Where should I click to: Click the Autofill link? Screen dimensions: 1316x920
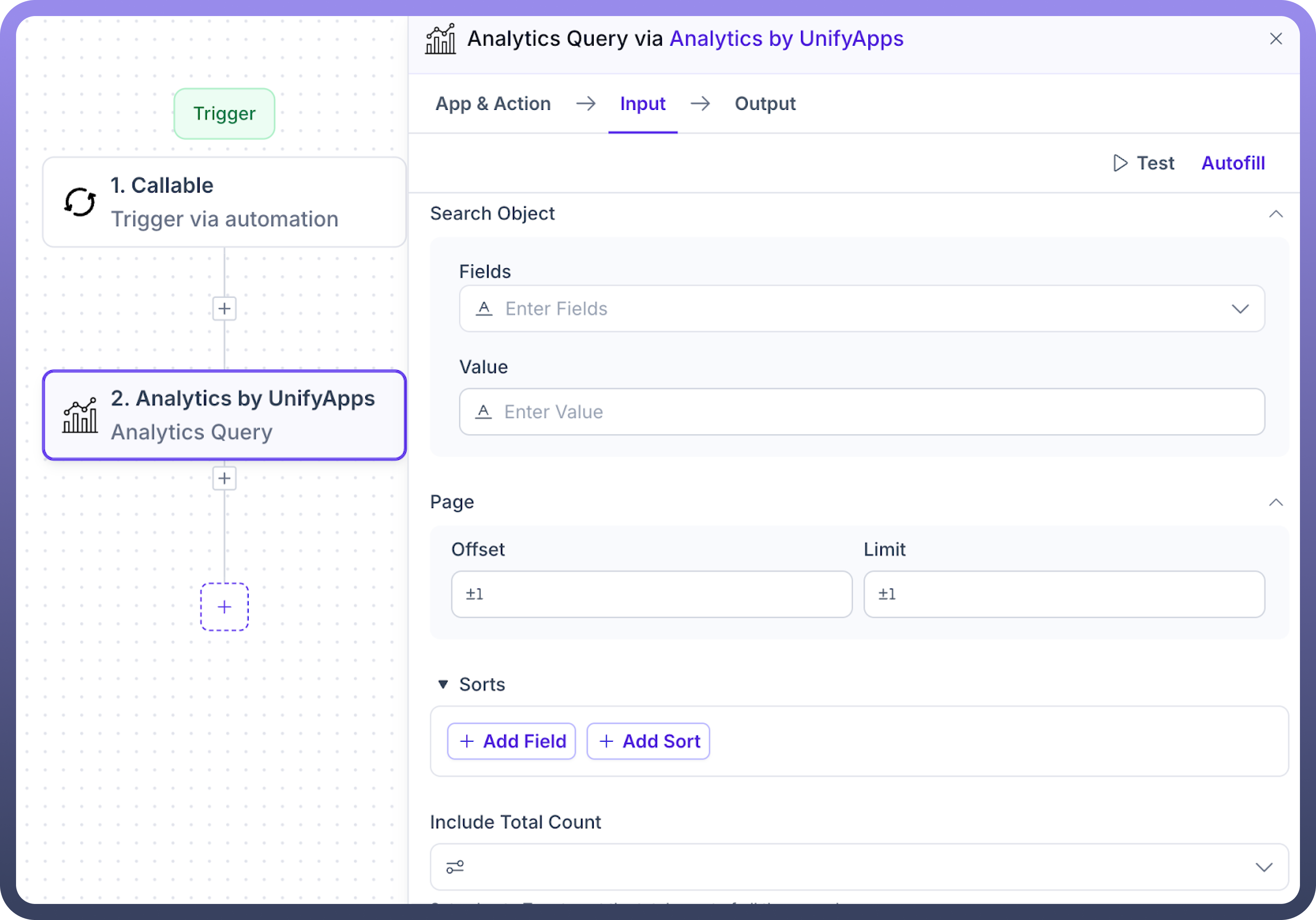coord(1232,163)
